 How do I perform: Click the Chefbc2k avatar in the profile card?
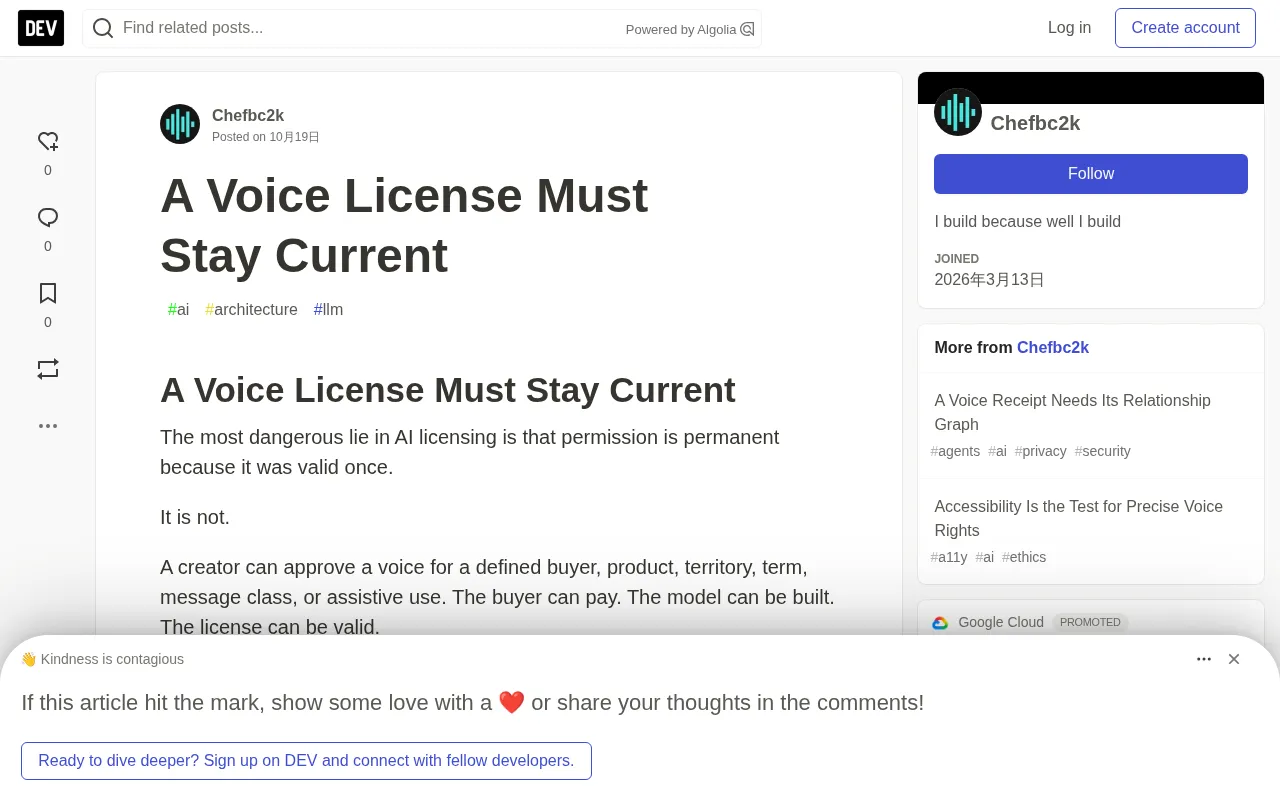tap(958, 112)
